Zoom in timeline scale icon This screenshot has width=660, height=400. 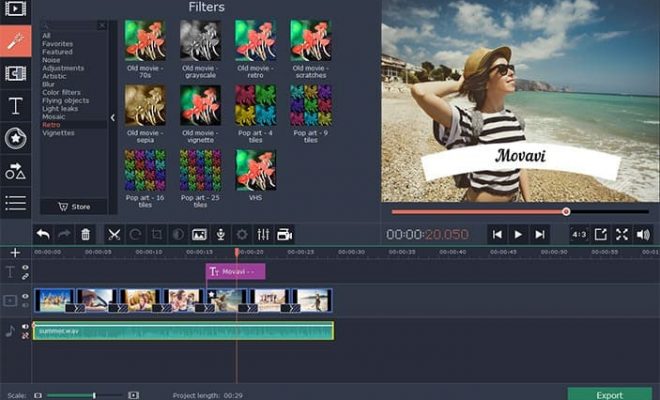(133, 395)
